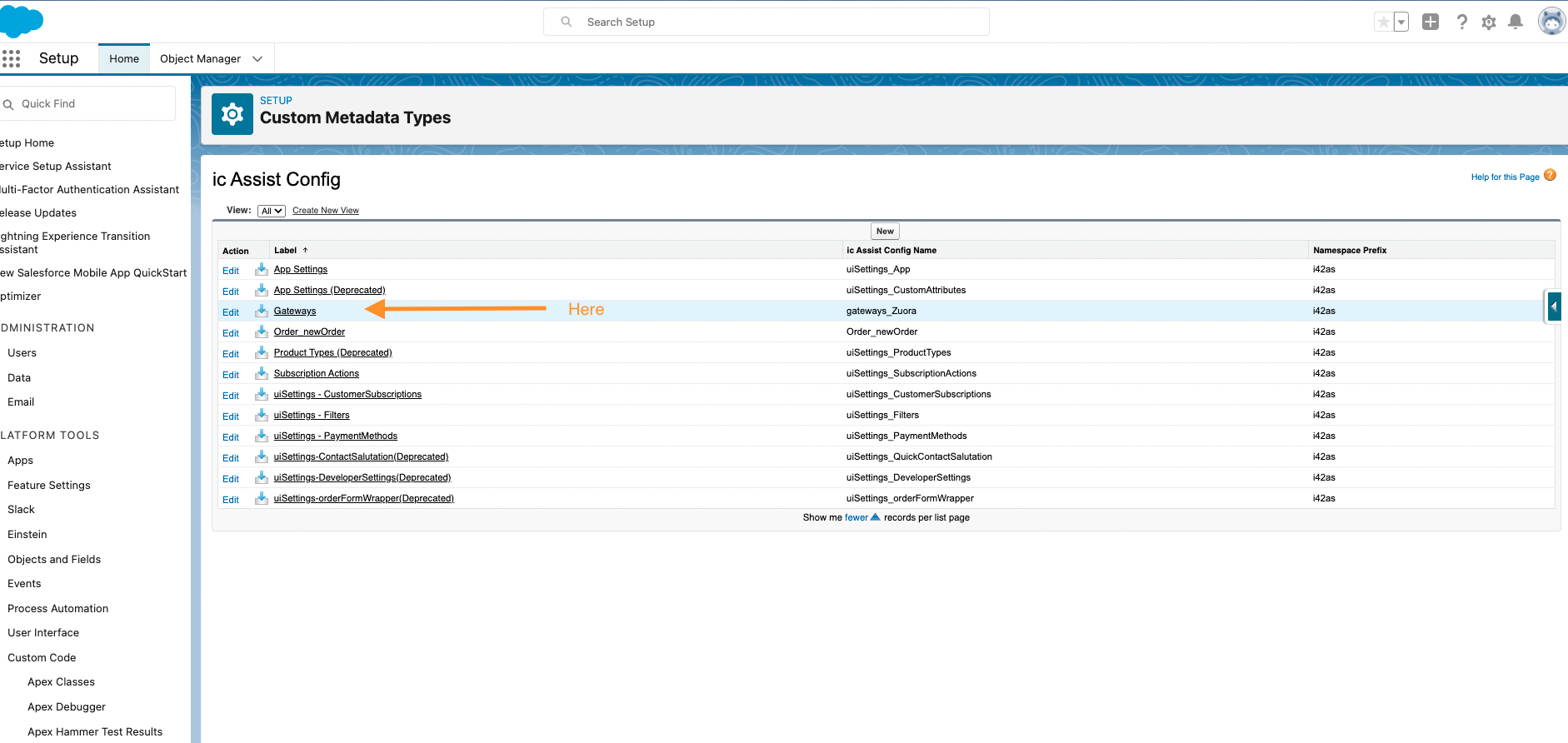Screen dimensions: 1568x743
Task: Click download icon for uiSettings-DeveloperSettings(Deprecated) row
Action: (x=262, y=477)
